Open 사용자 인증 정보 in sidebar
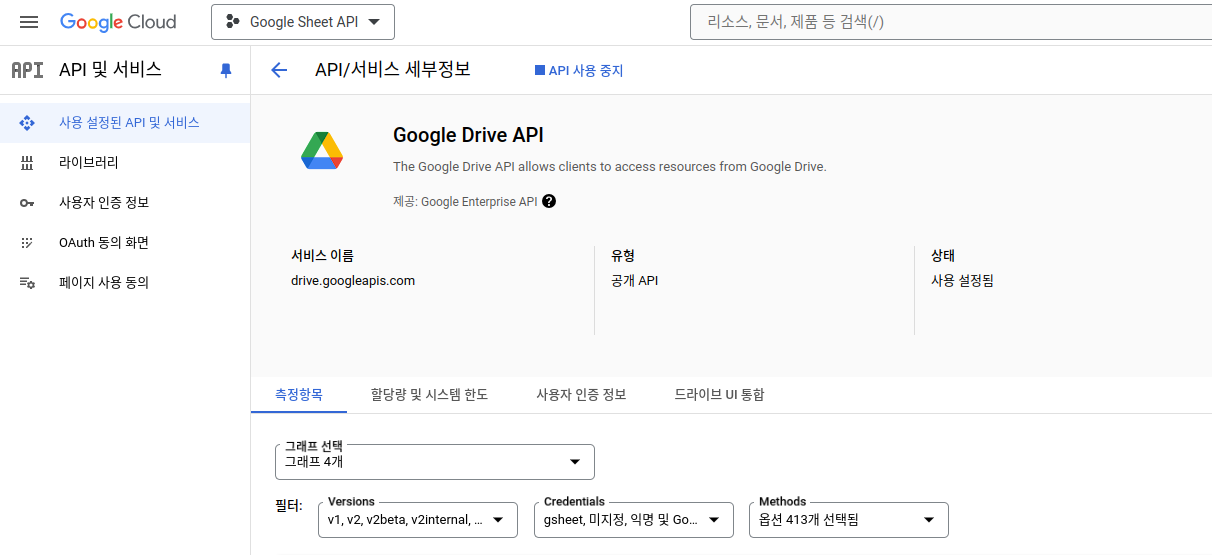Image resolution: width=1212 pixels, height=555 pixels. click(125, 203)
